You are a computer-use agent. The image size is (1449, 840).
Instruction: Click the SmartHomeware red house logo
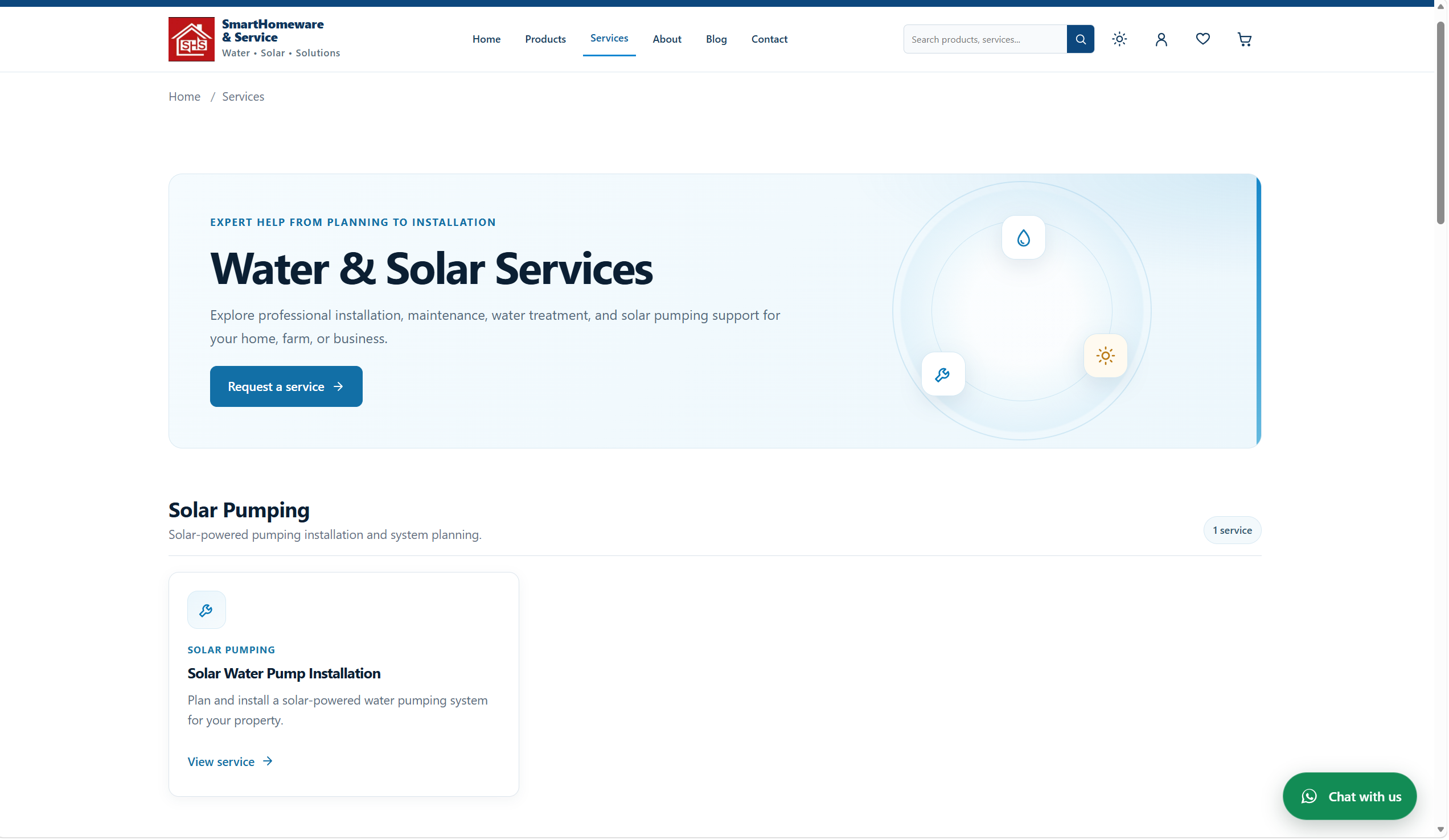[191, 39]
